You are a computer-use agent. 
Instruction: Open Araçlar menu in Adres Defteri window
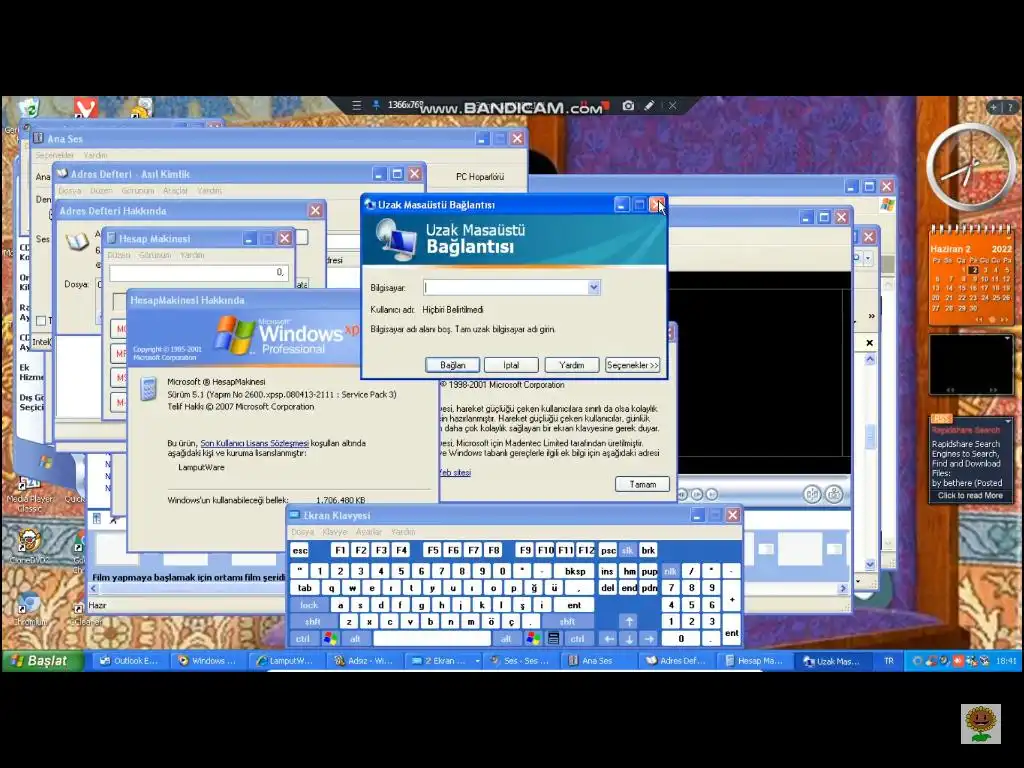(175, 191)
